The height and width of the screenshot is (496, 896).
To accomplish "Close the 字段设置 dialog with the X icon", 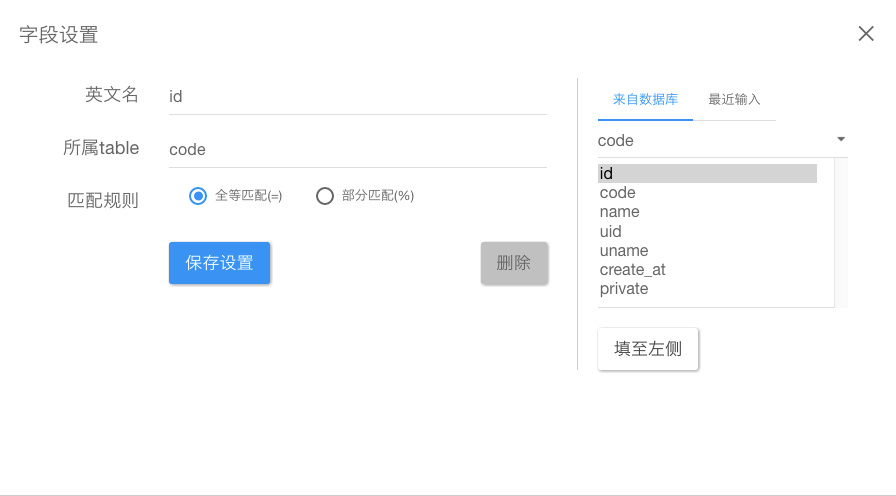I will 866,34.
